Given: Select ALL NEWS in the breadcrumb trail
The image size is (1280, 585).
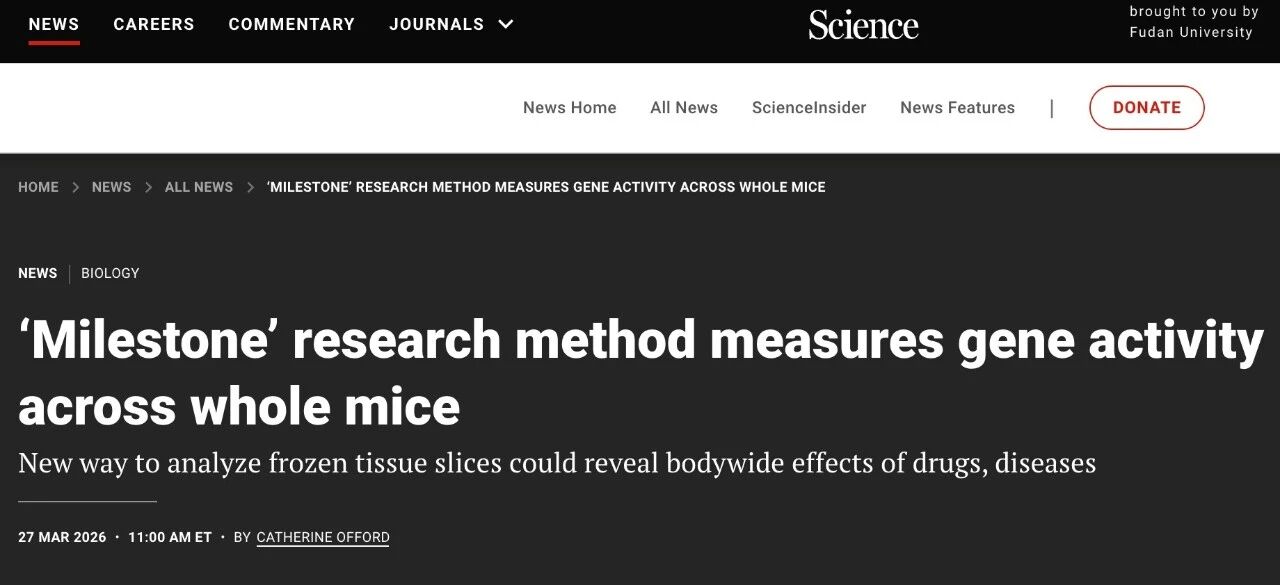Looking at the screenshot, I should (x=199, y=187).
